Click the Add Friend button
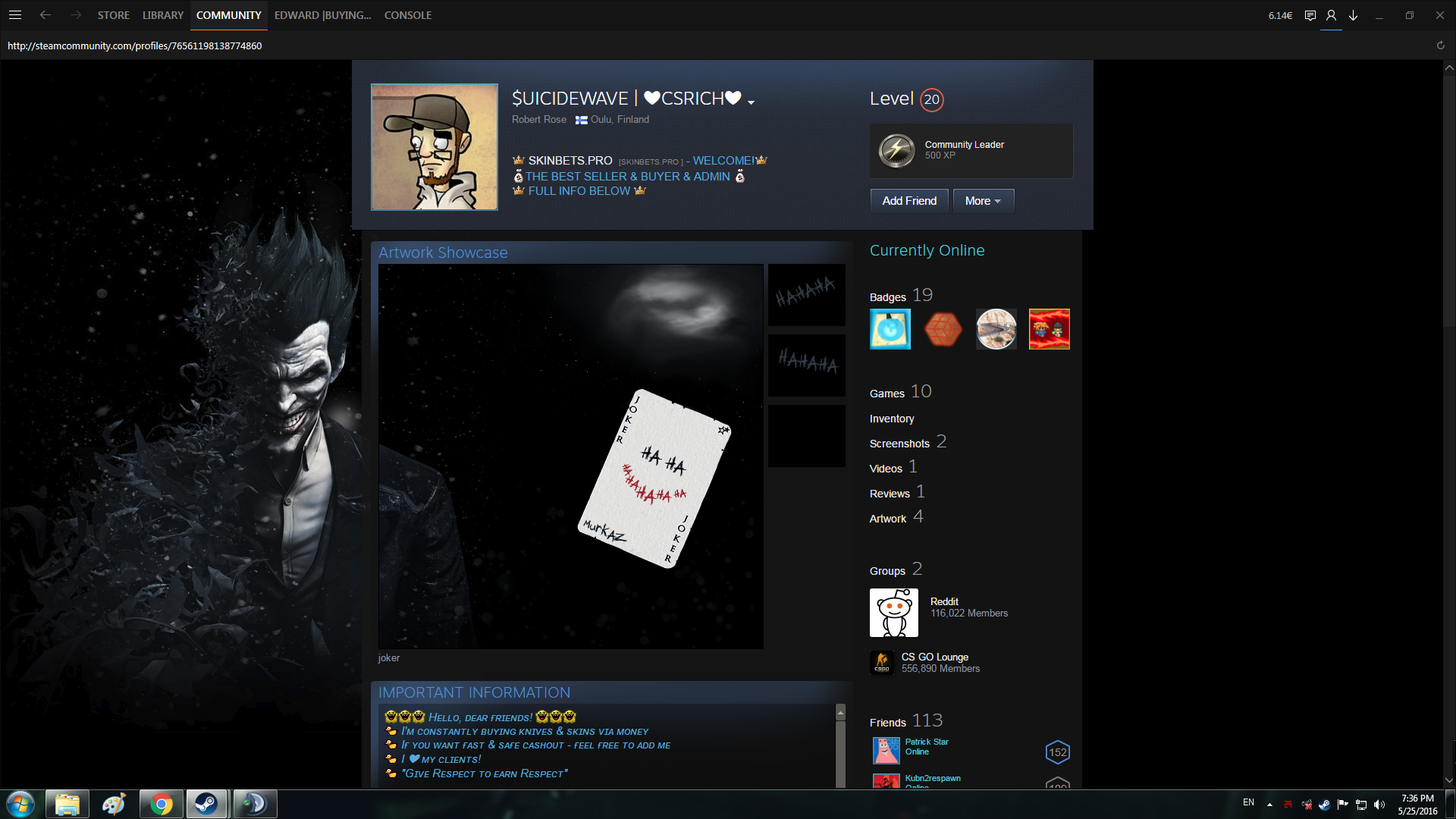 click(x=908, y=201)
